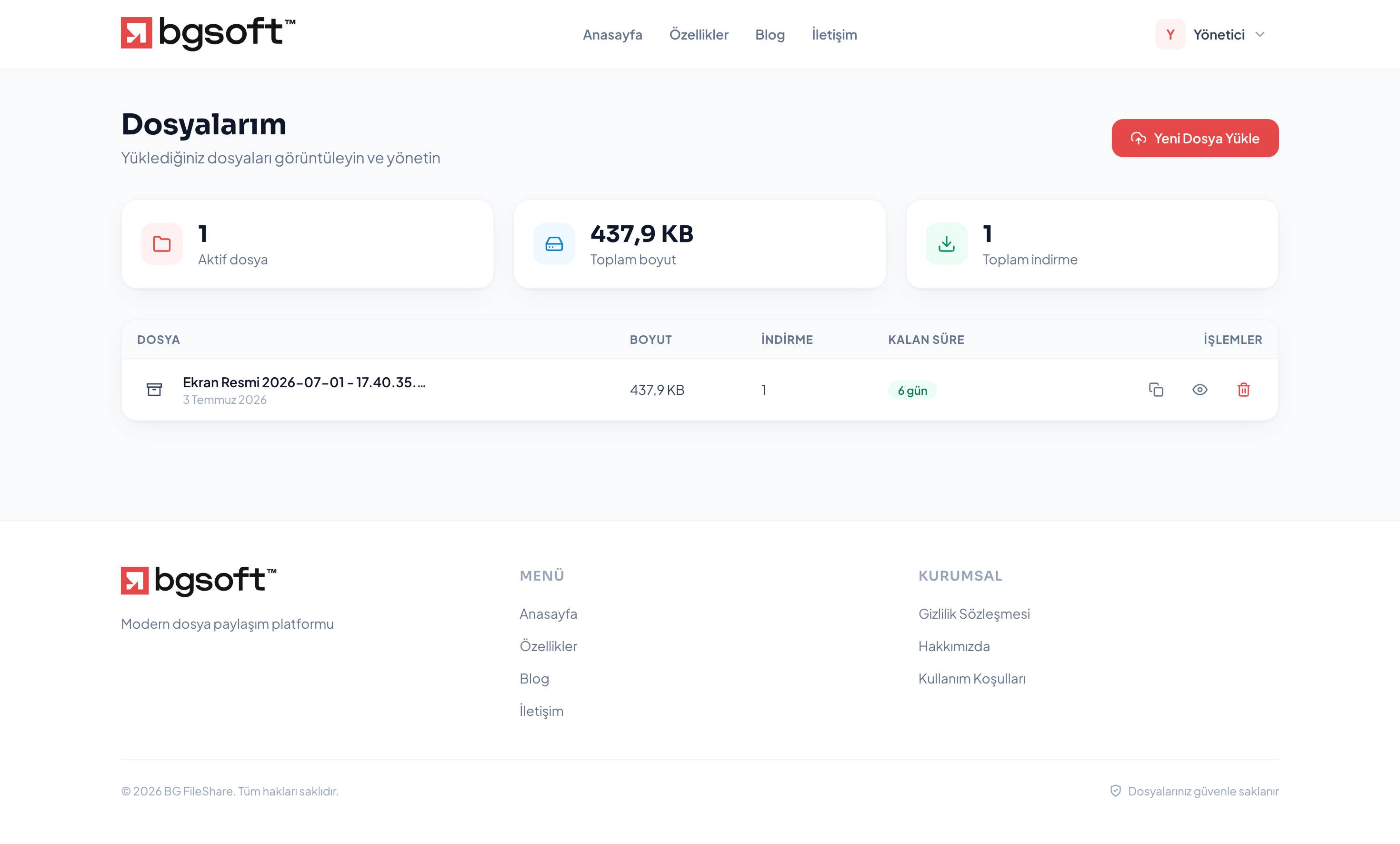The height and width of the screenshot is (844, 1400).
Task: Click the "437,9 KB" total size value
Action: coord(641,233)
